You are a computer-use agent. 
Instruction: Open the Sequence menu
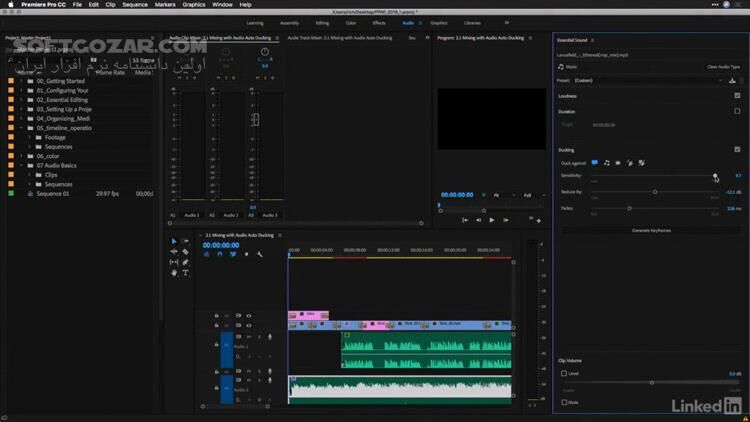coord(135,4)
